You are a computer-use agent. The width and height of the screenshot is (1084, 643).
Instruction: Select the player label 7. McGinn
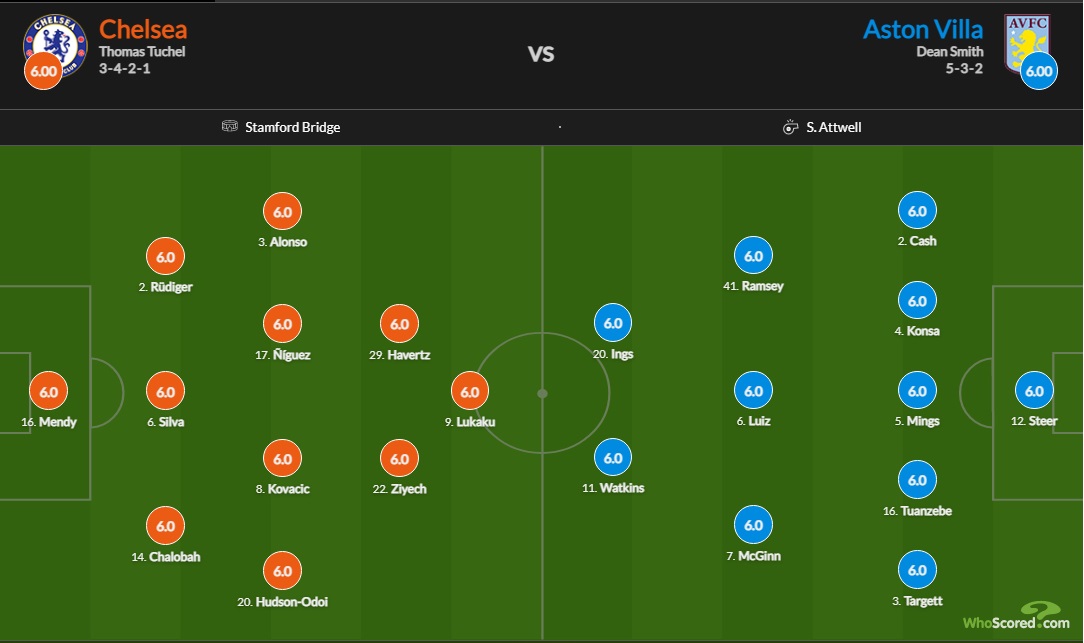tap(753, 556)
